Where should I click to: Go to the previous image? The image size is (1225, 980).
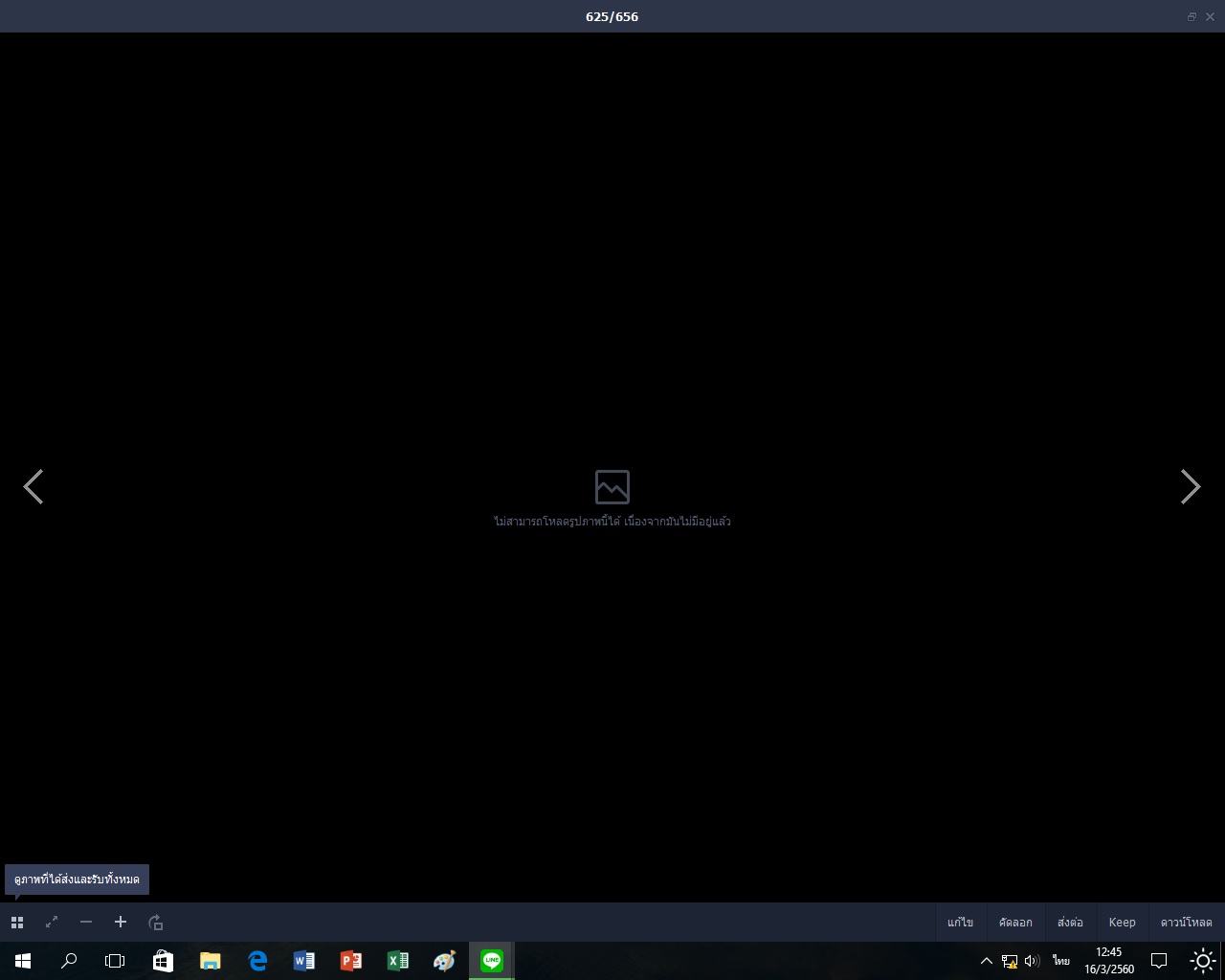(33, 487)
